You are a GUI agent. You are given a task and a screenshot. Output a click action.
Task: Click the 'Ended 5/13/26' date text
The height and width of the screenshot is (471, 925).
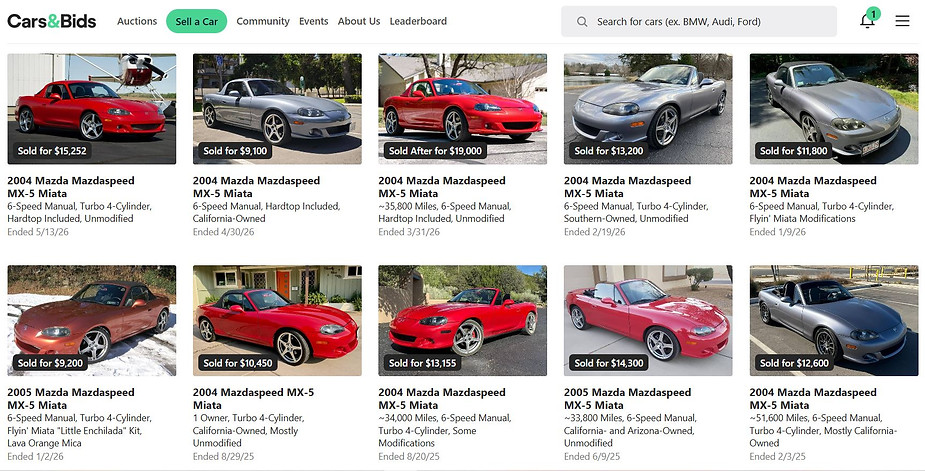coord(38,232)
